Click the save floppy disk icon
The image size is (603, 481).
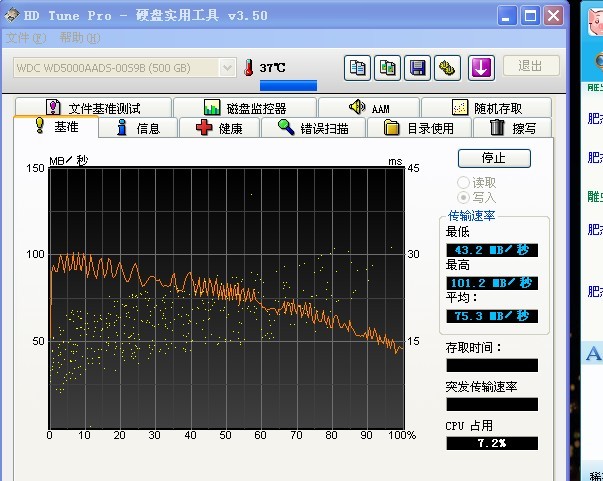pyautogui.click(x=417, y=67)
